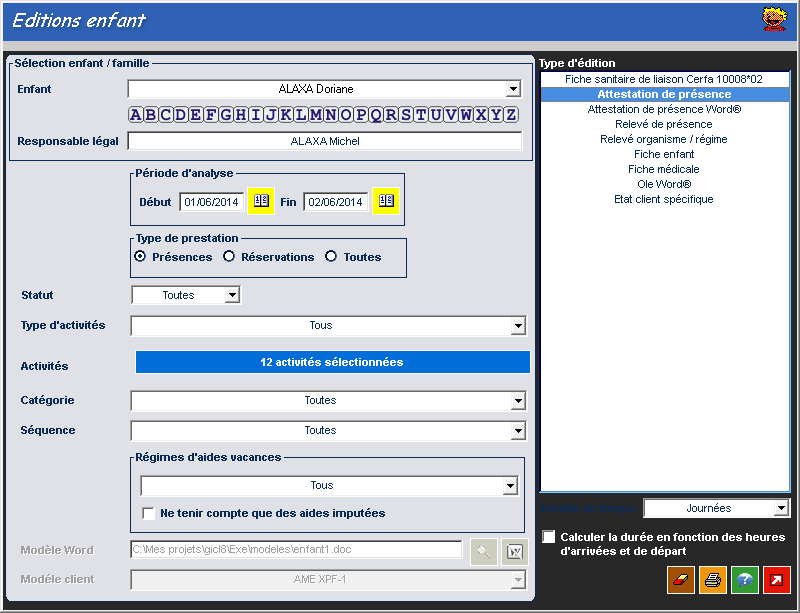The image size is (800, 613).
Task: Expand the Statut dropdown
Action: pyautogui.click(x=232, y=295)
